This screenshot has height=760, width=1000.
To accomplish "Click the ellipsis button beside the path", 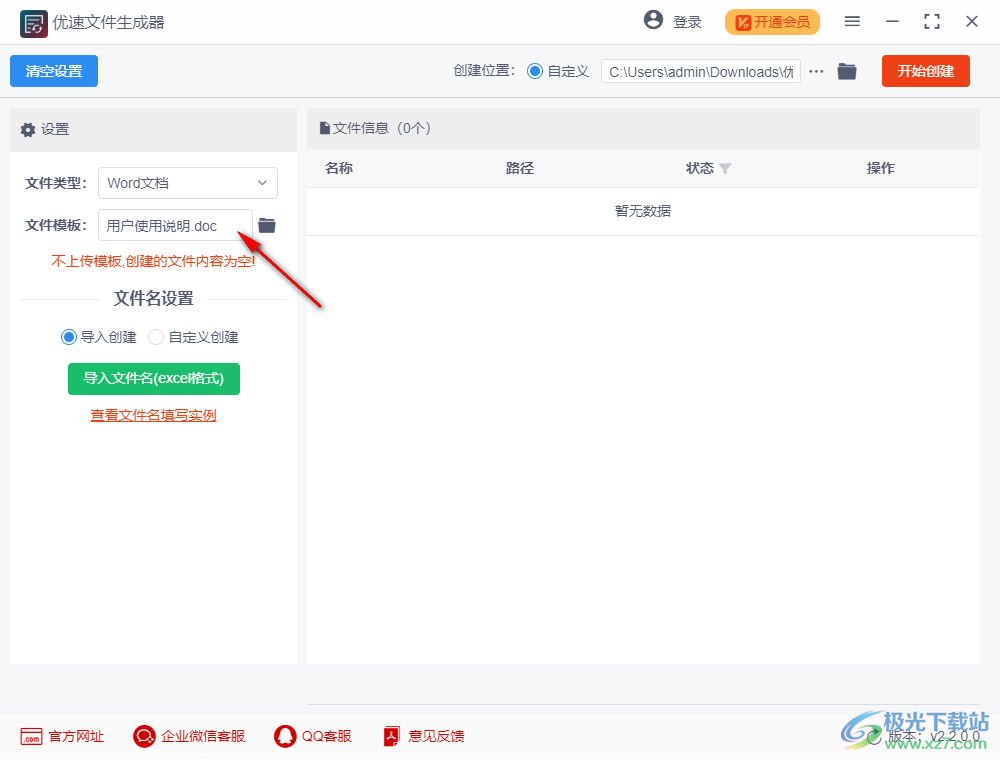I will pos(816,71).
